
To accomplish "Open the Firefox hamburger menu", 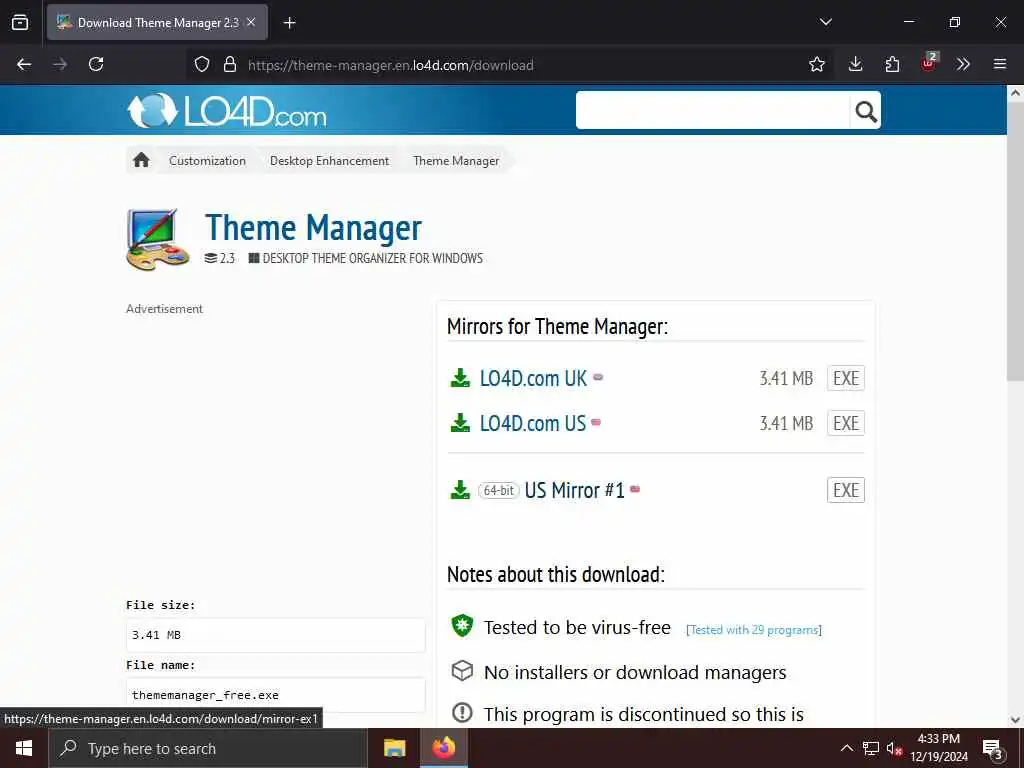I will (x=1000, y=64).
